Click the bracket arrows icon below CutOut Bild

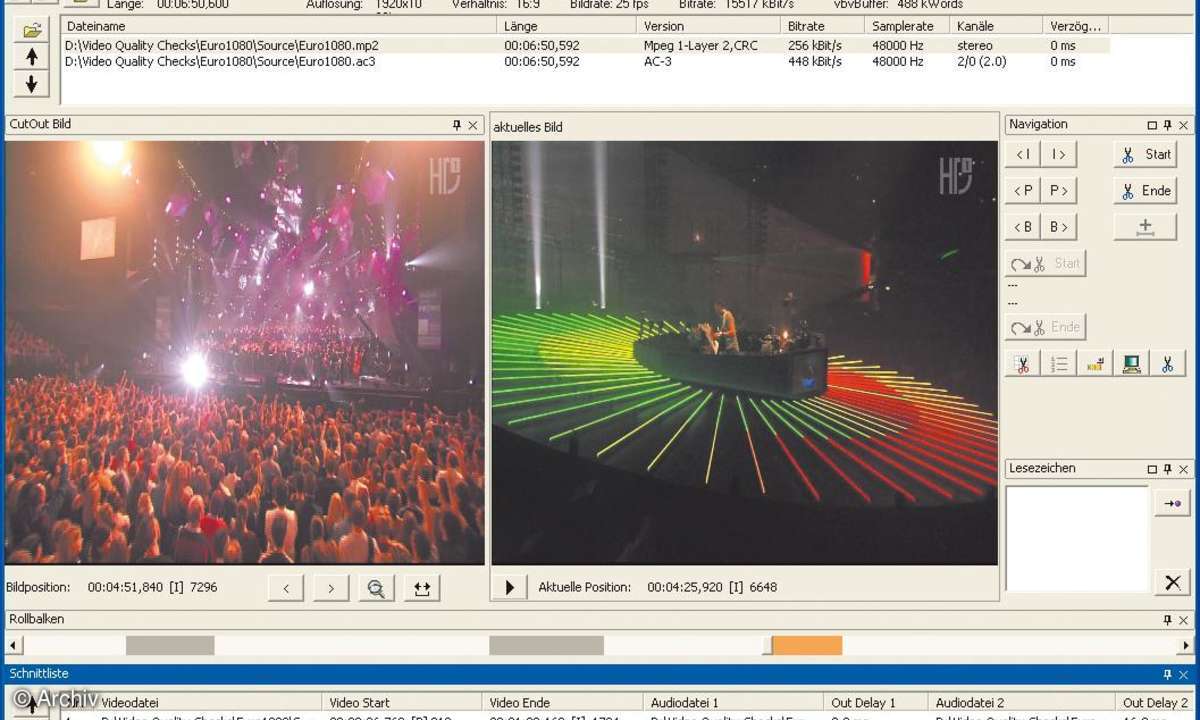point(422,588)
